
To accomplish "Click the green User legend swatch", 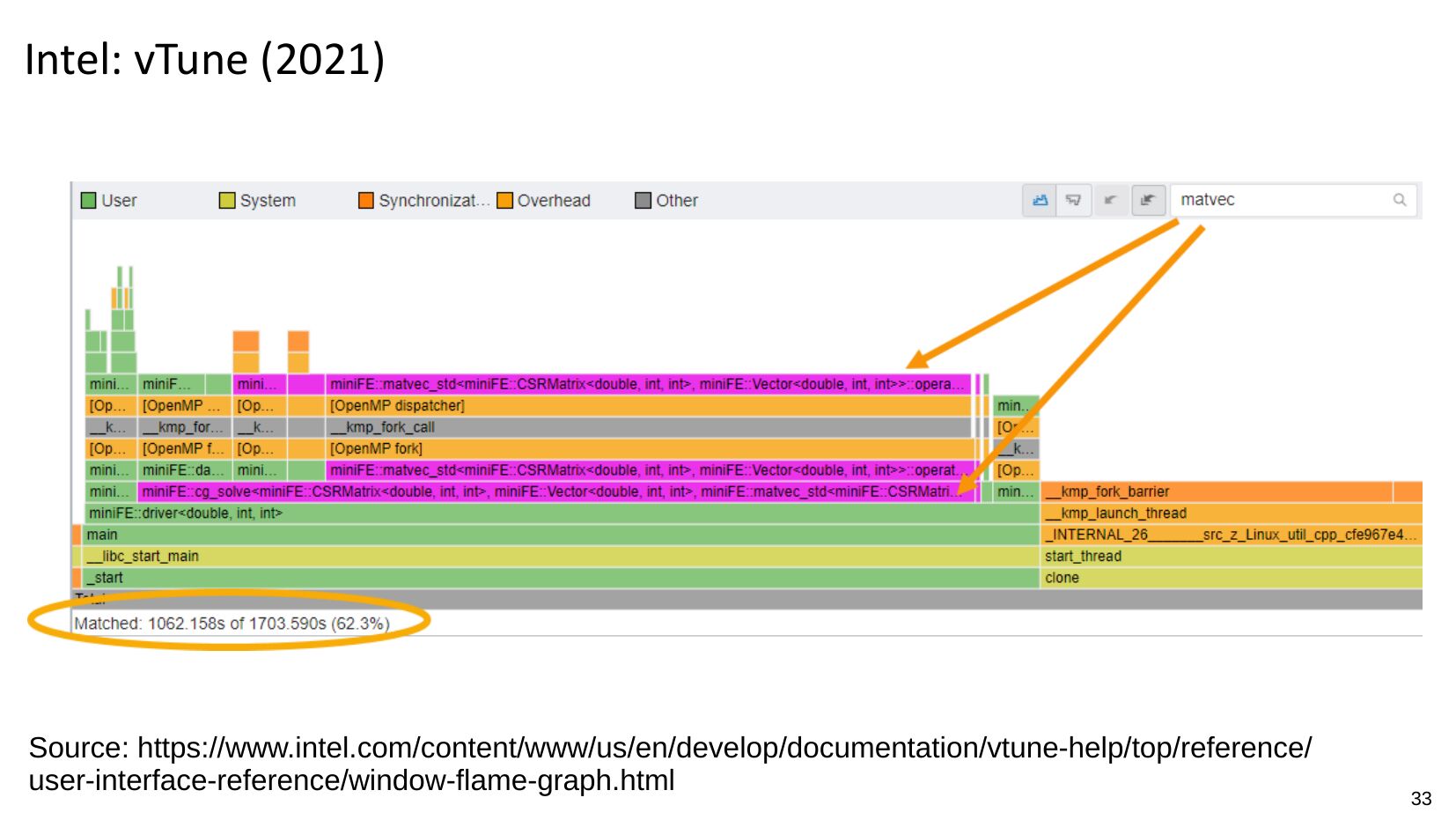I will pyautogui.click(x=88, y=201).
